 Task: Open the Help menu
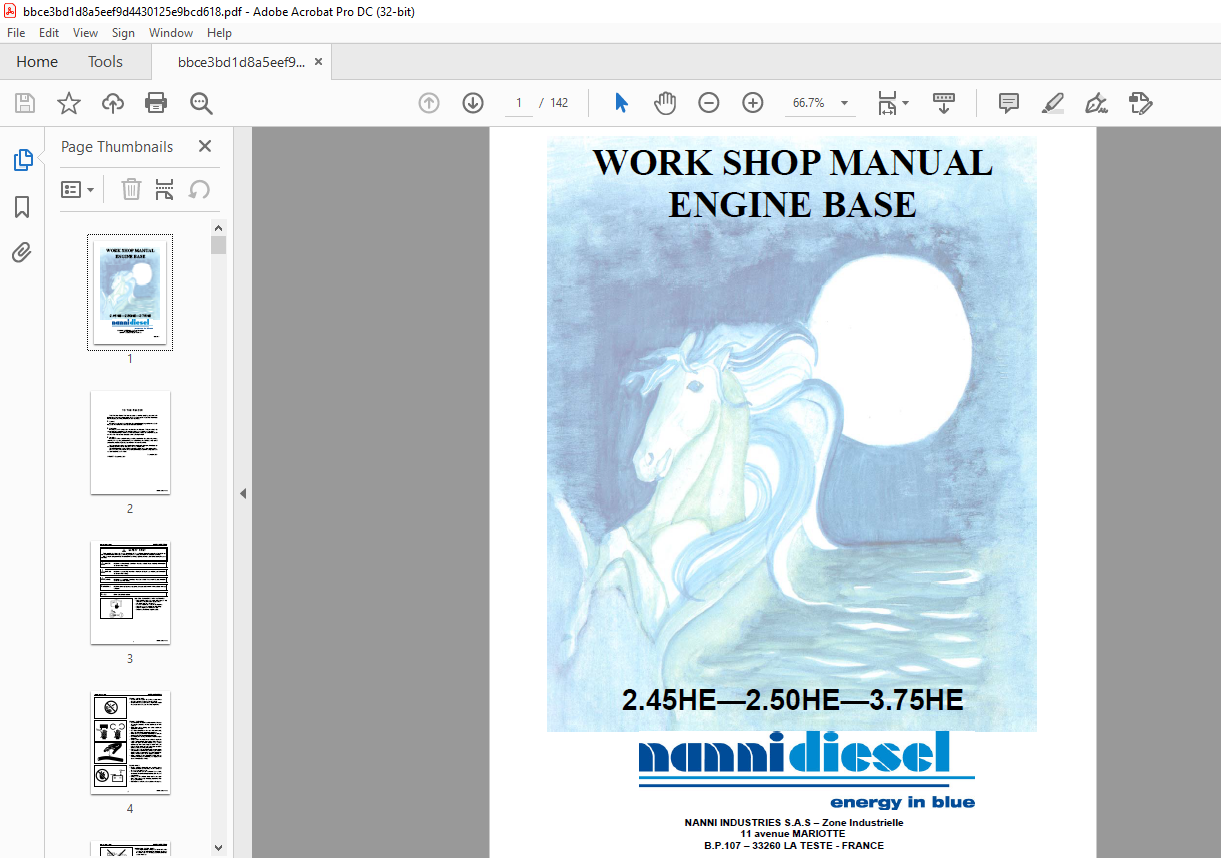[x=220, y=33]
